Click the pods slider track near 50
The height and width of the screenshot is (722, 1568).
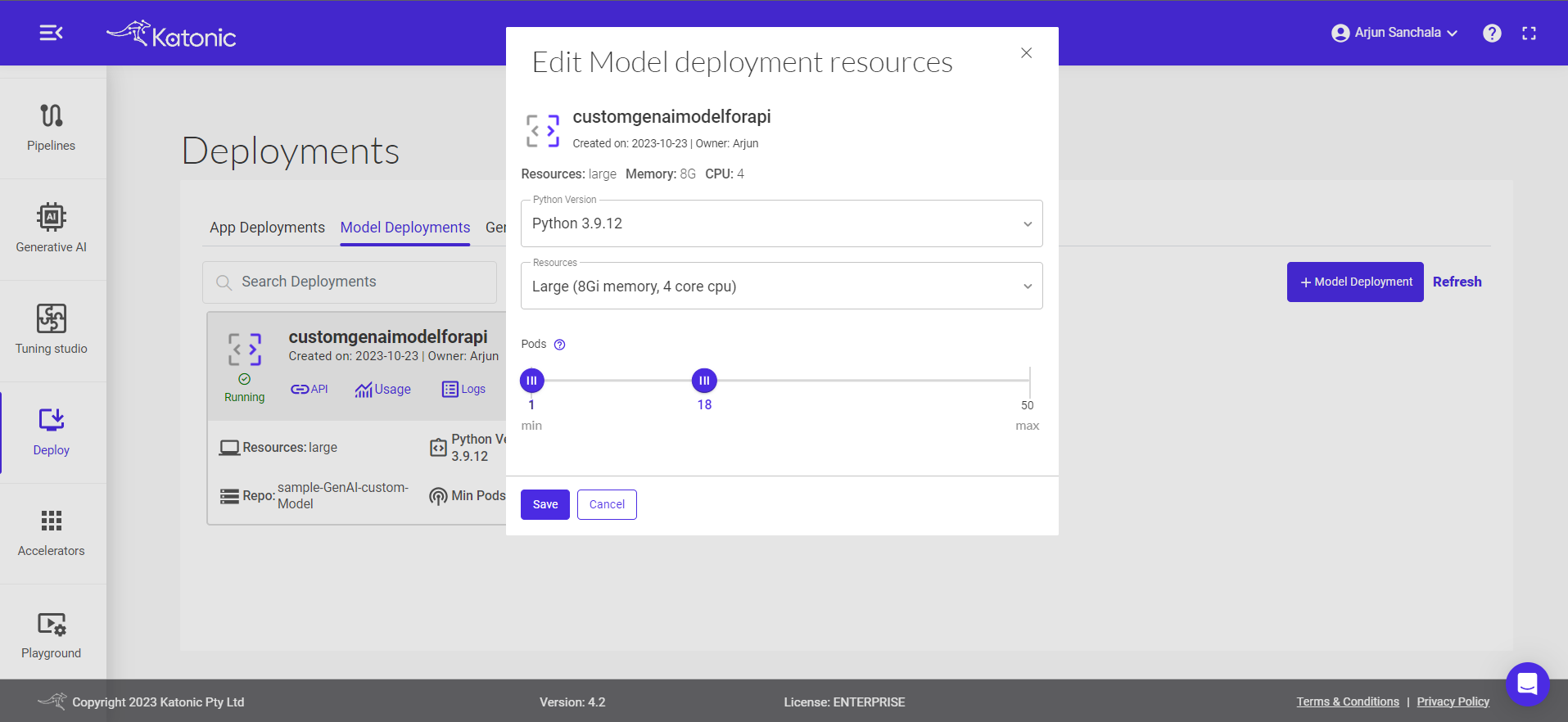1028,381
